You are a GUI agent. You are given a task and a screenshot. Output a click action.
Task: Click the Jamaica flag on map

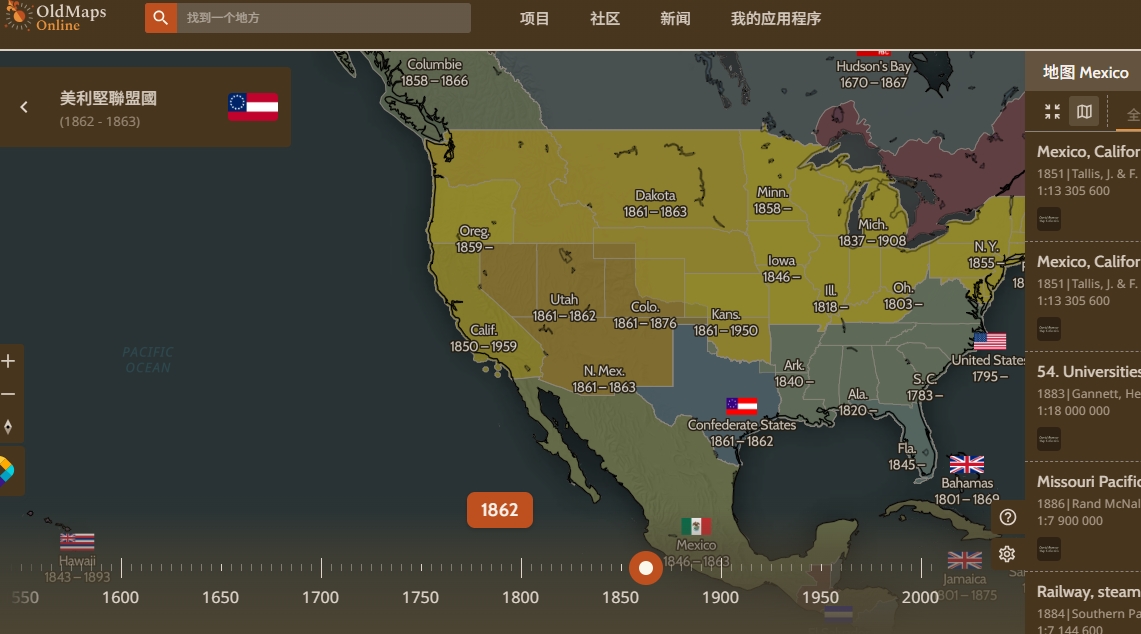coord(964,560)
